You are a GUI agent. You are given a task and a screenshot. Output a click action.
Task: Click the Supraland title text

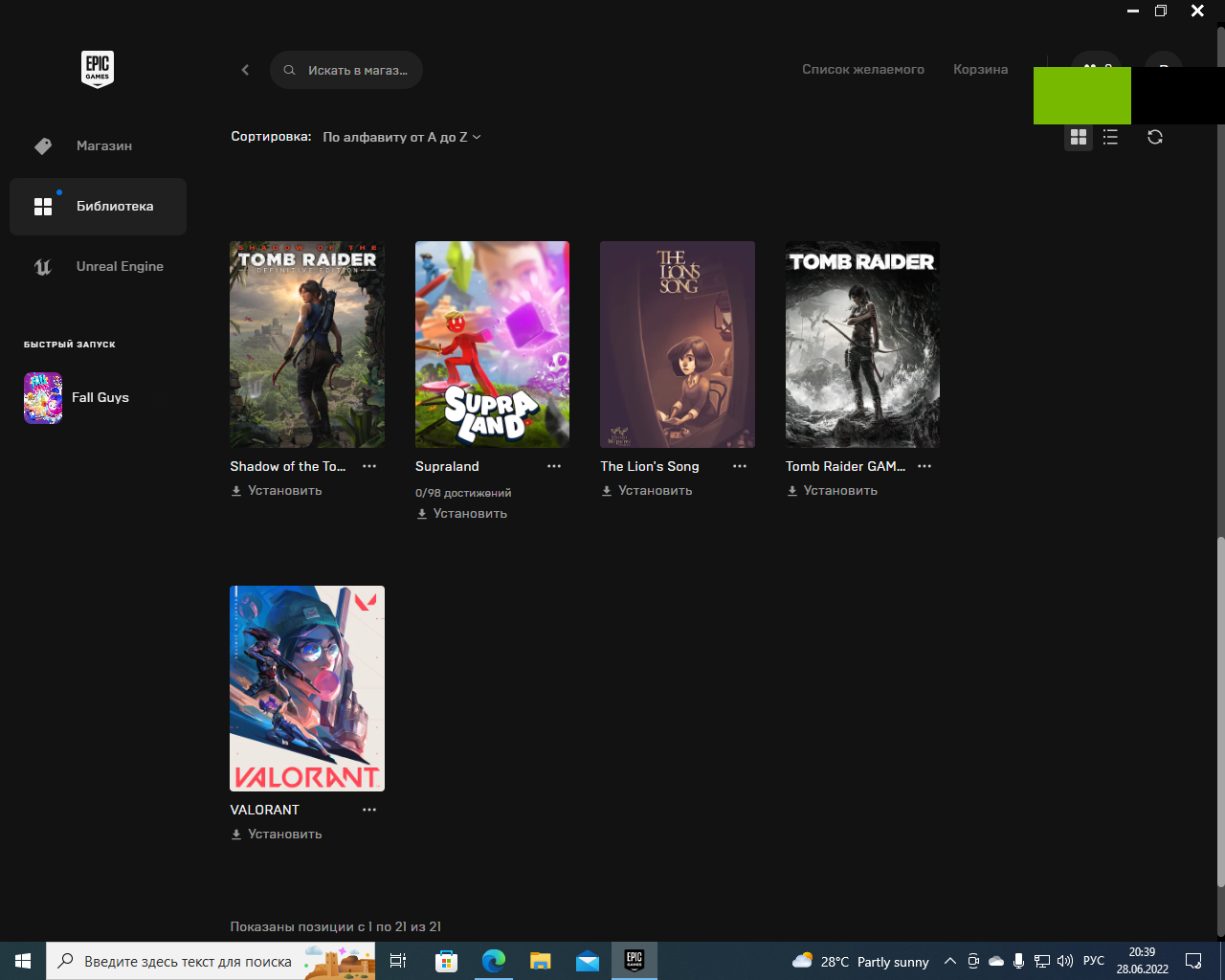(x=447, y=466)
